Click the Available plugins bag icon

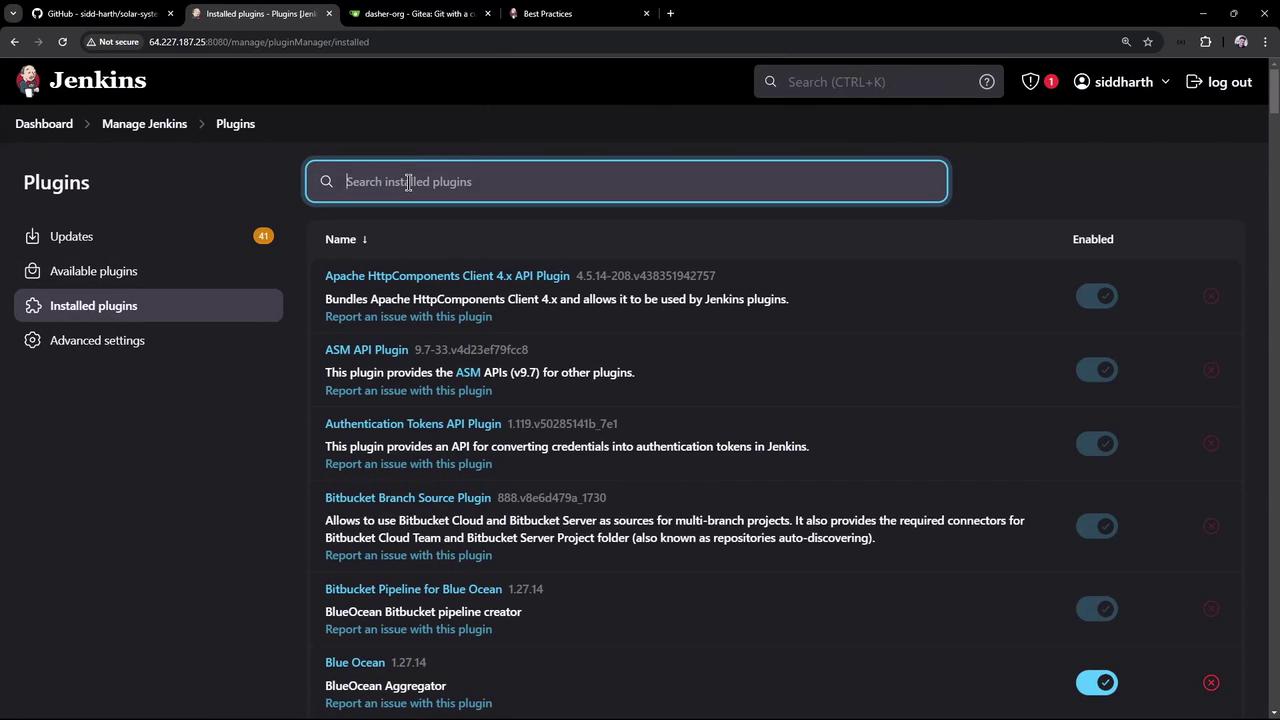tap(33, 271)
